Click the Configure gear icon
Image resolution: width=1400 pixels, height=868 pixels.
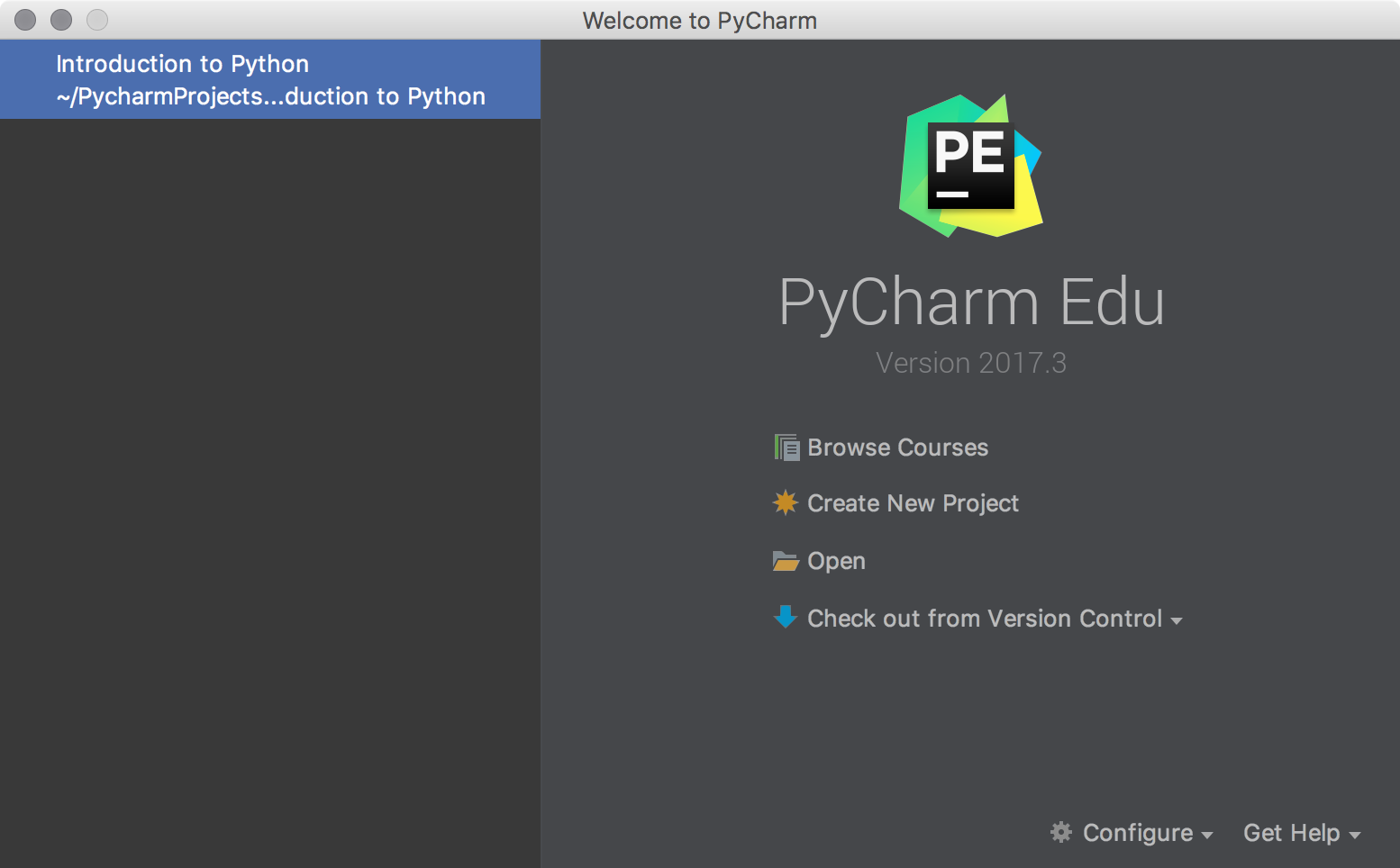[x=1061, y=832]
